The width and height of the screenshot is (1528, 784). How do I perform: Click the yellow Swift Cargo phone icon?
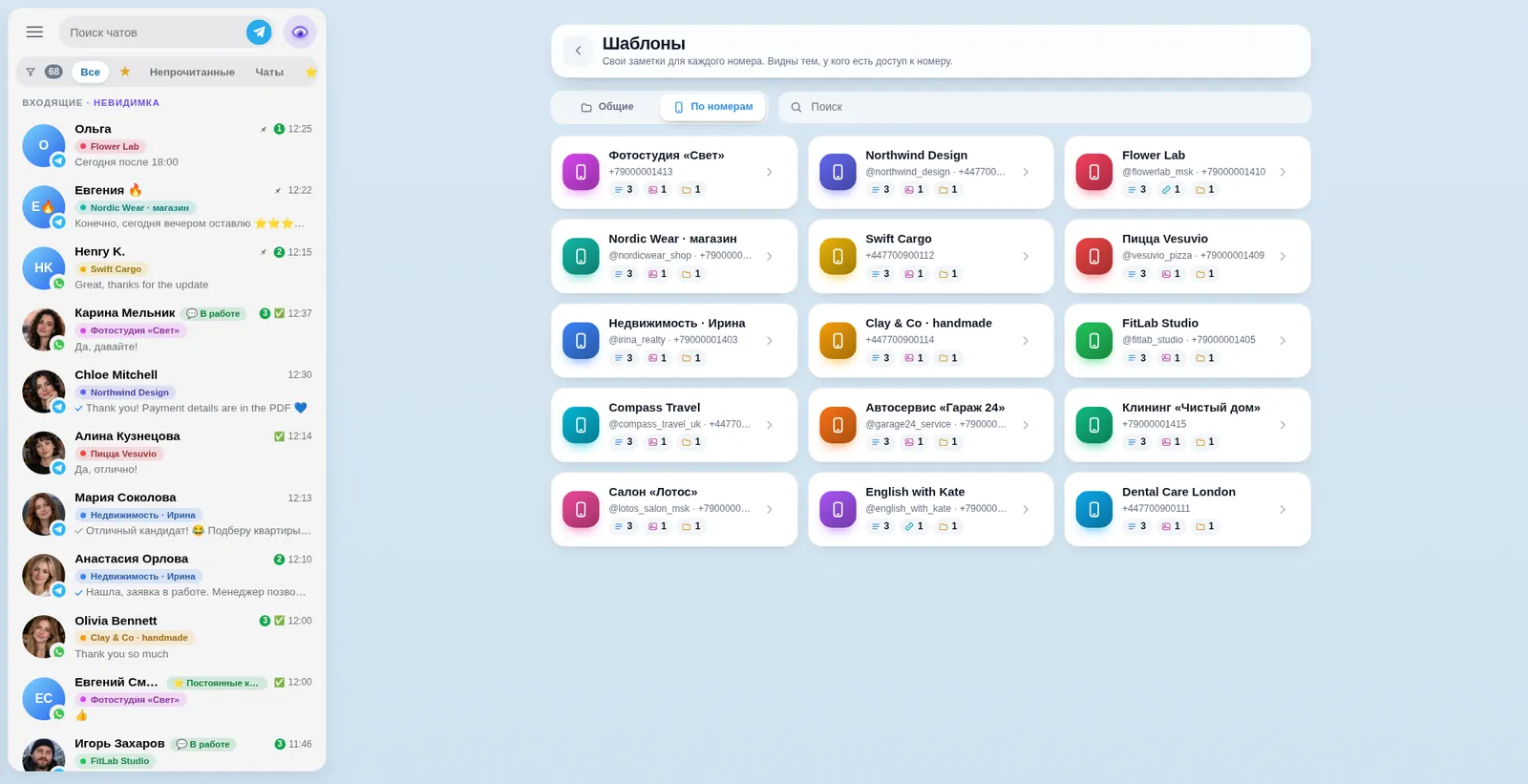tap(838, 256)
